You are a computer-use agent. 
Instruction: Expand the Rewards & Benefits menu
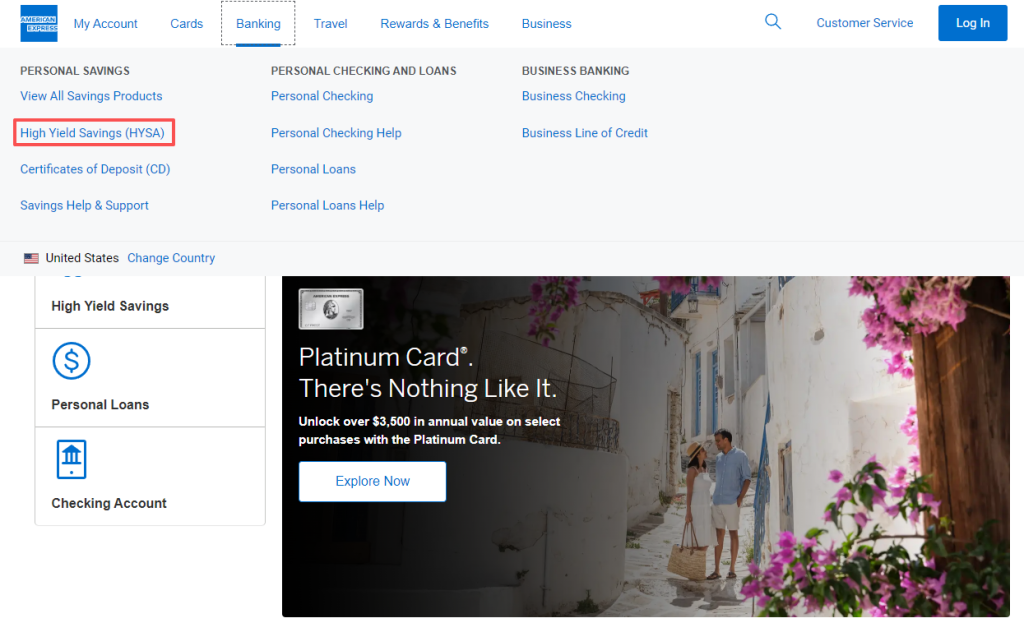coord(435,23)
